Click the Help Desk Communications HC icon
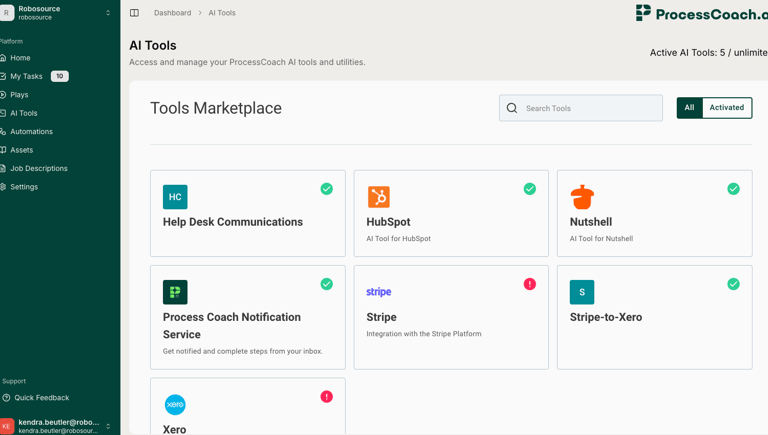The image size is (768, 435). pos(175,197)
